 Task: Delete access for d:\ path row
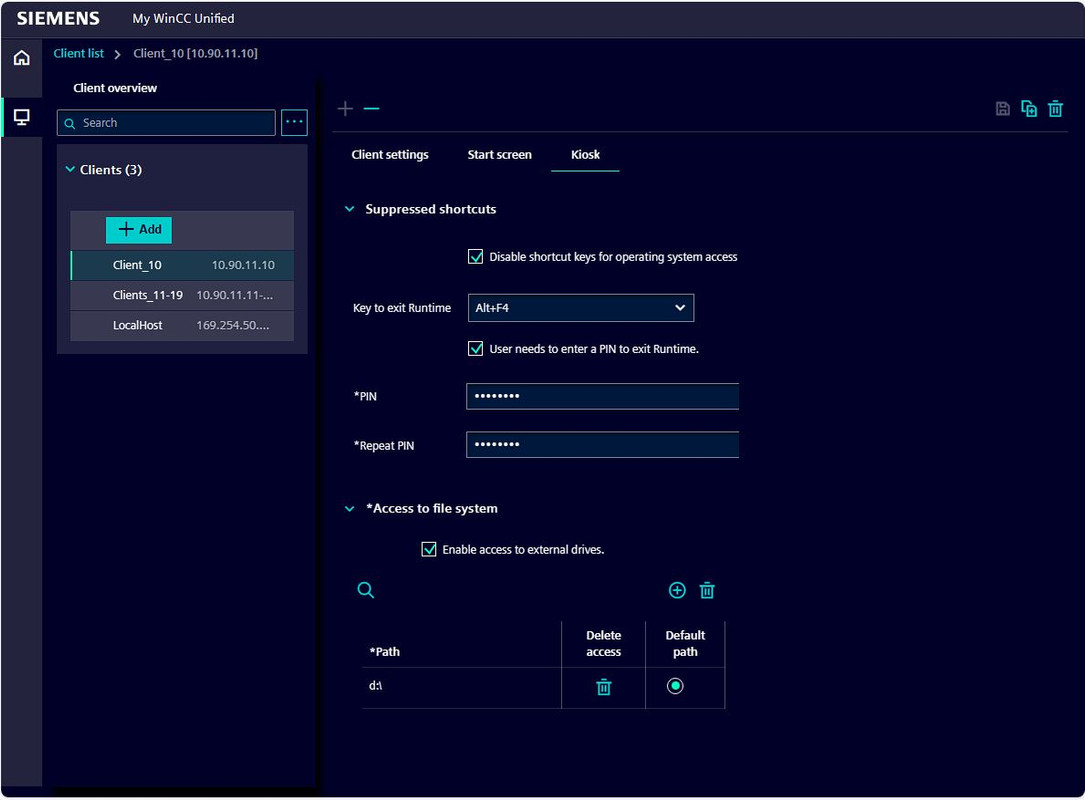point(603,687)
